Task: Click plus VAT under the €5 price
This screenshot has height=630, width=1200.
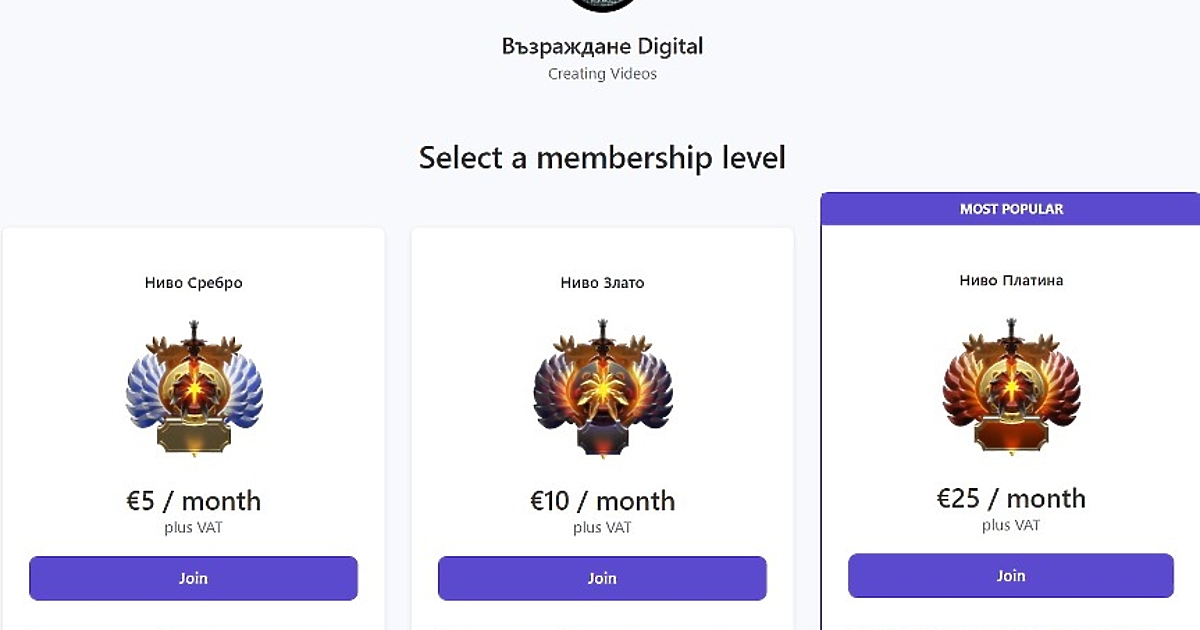Action: (194, 527)
